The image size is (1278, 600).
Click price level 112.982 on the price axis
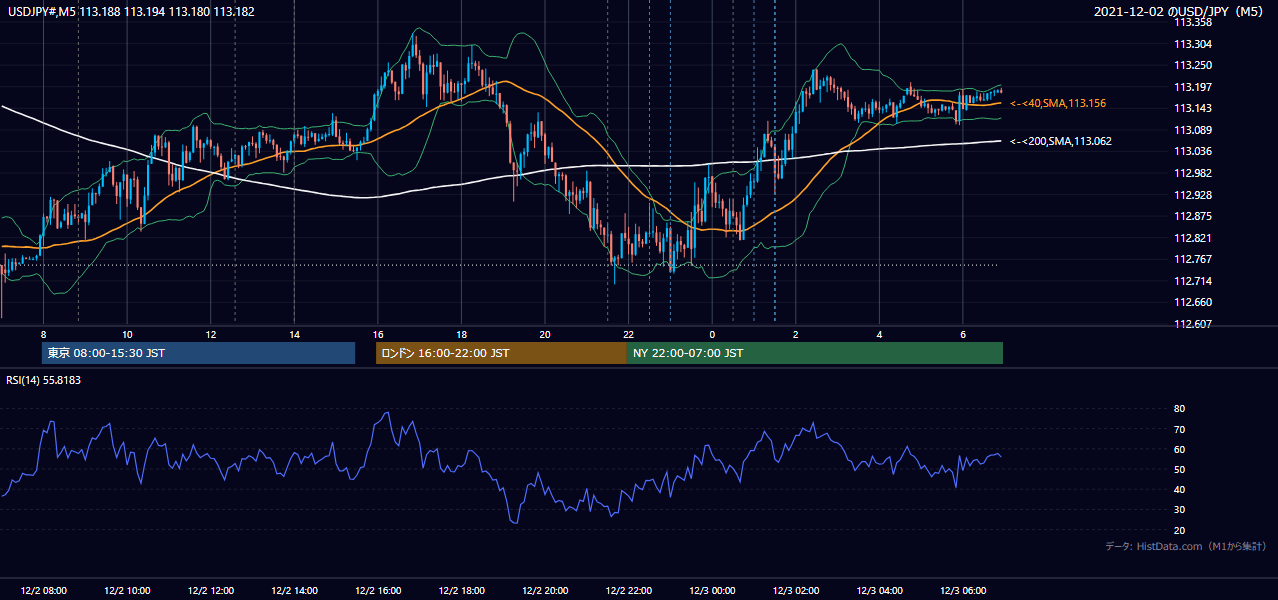[x=1192, y=173]
